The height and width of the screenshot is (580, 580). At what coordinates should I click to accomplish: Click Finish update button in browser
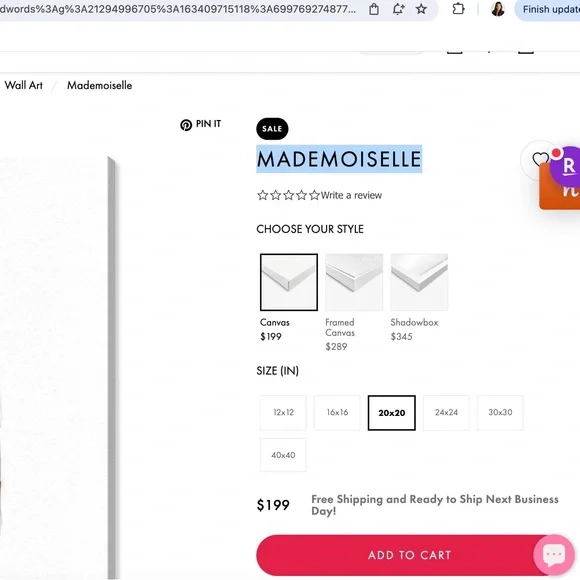pos(549,9)
